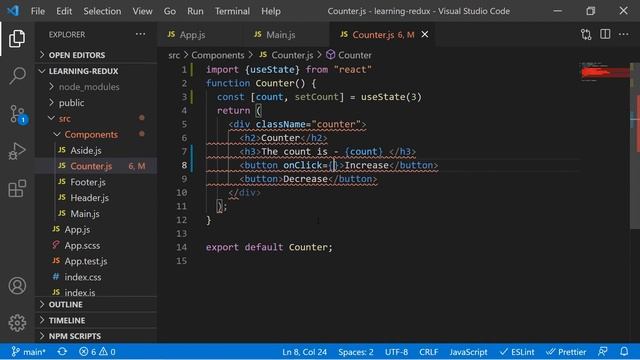The height and width of the screenshot is (360, 640).
Task: Change file encoding UTF-8
Action: pos(396,351)
